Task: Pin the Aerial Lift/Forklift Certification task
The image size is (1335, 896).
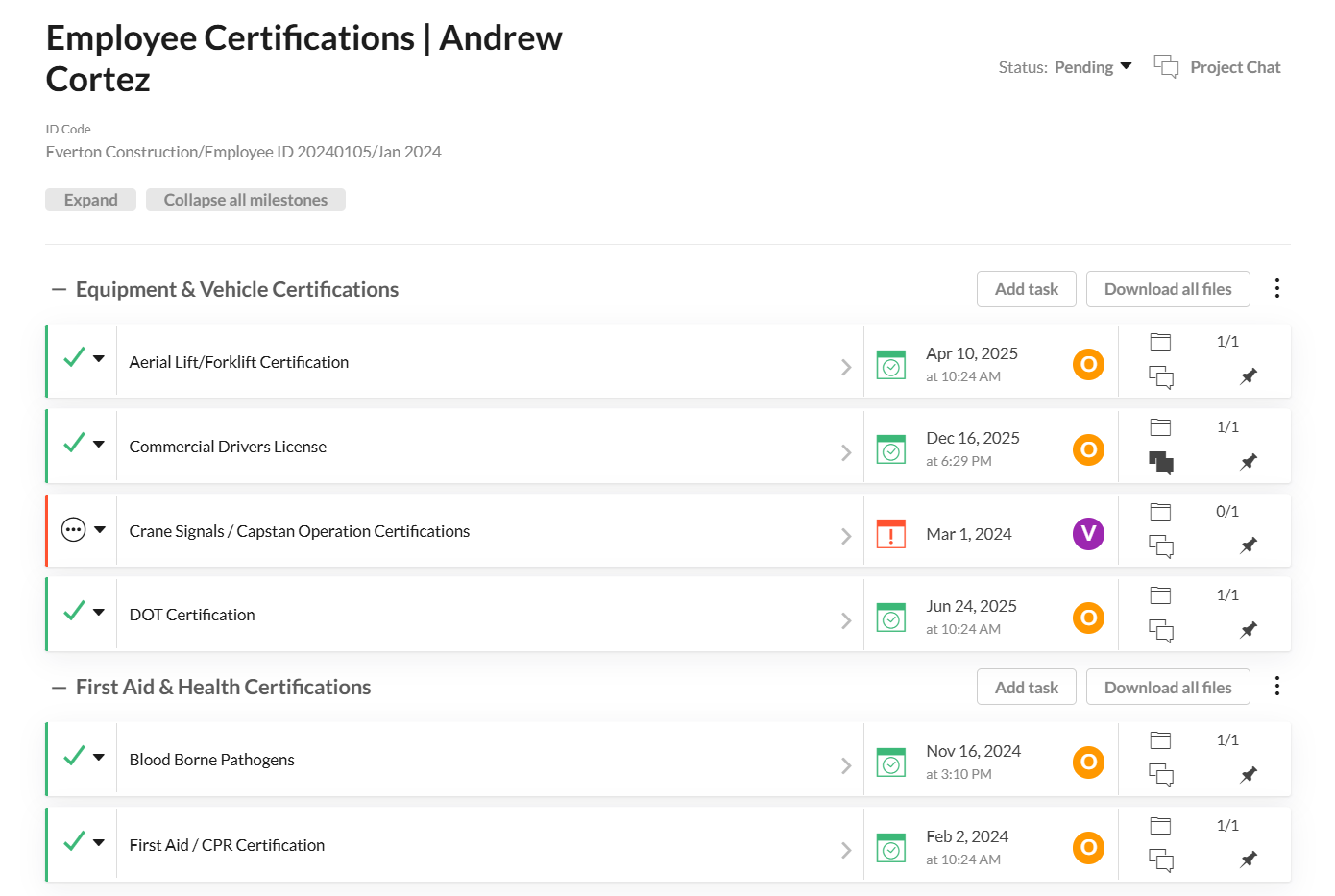Action: 1248,376
